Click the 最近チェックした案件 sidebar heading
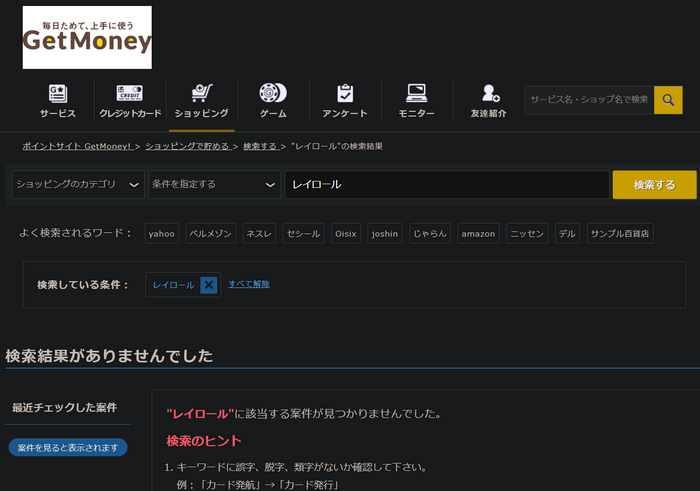 65,408
